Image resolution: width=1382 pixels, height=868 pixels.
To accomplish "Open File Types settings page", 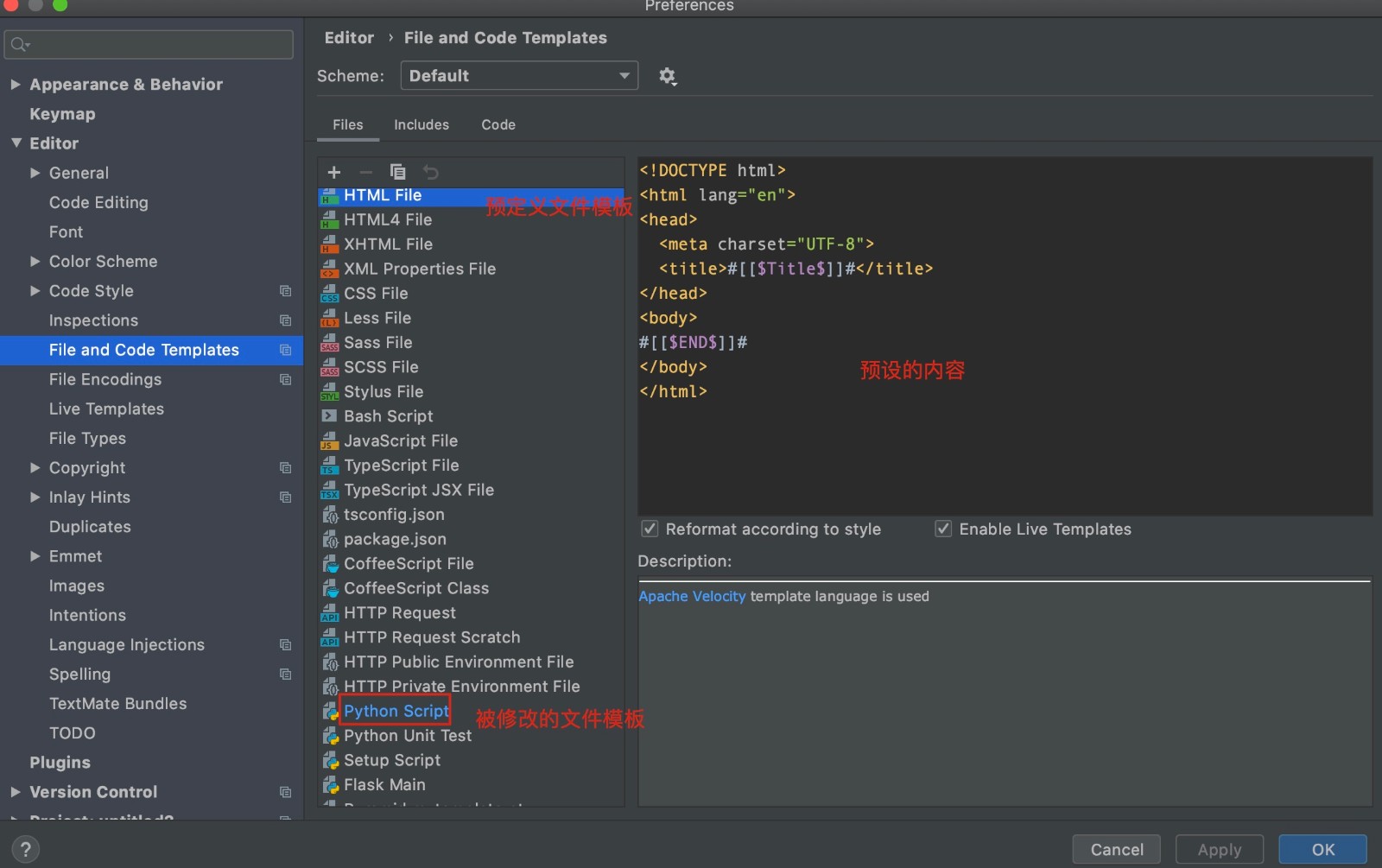I will tap(87, 439).
